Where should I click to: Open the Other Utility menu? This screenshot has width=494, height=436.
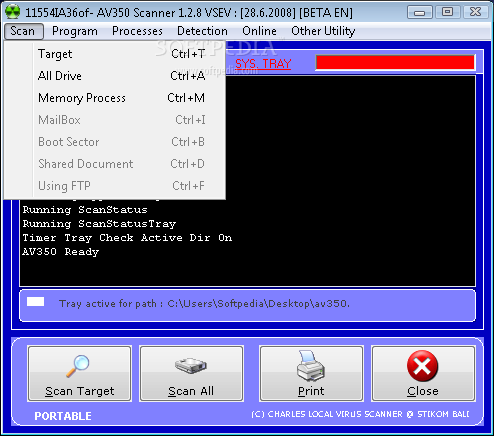coord(323,31)
